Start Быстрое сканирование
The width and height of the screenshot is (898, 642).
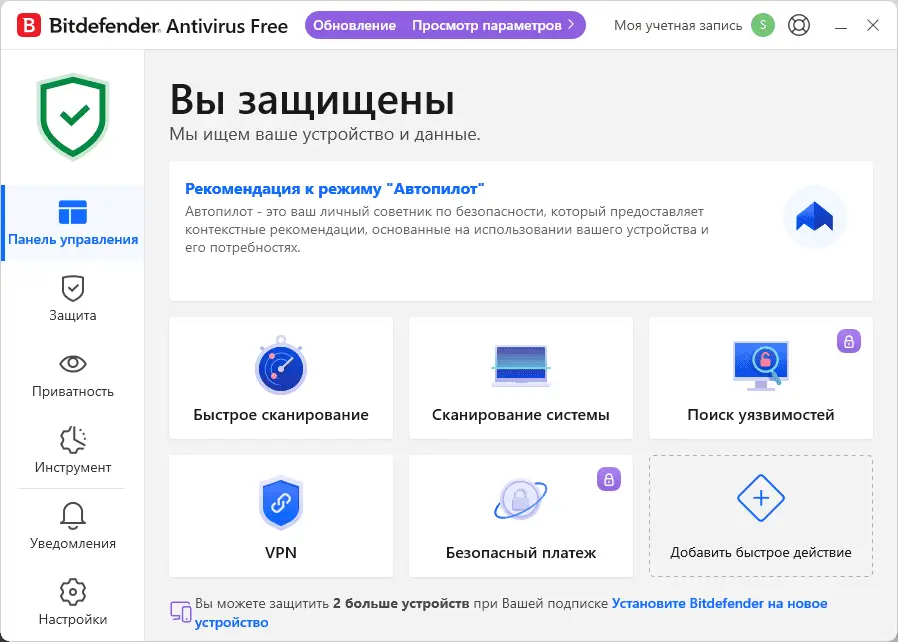[x=281, y=378]
